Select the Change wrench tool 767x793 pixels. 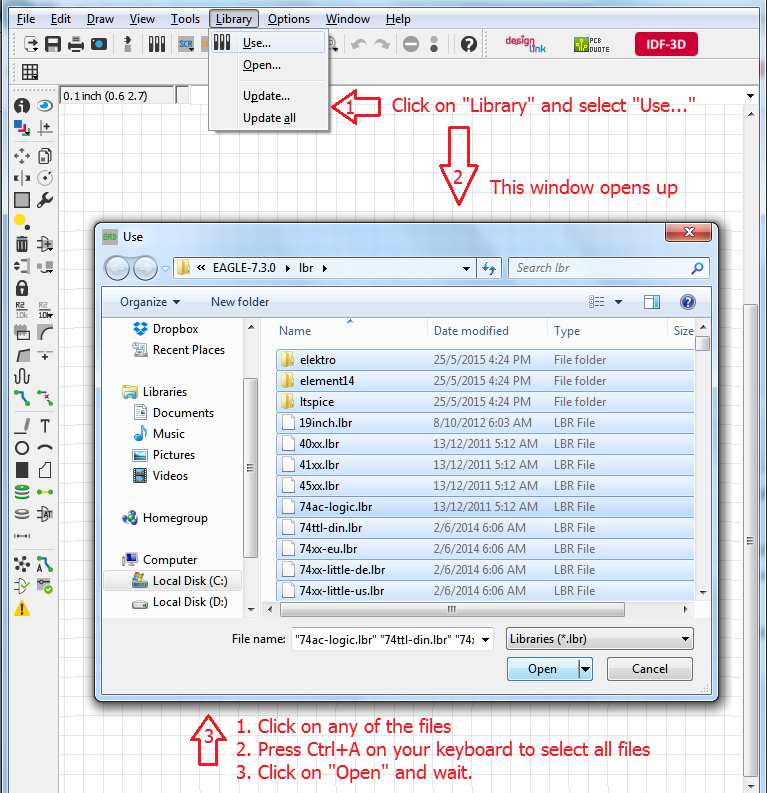pyautogui.click(x=45, y=200)
